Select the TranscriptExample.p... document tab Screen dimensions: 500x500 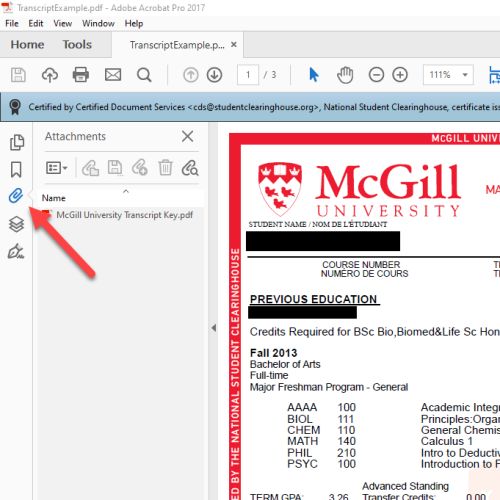[x=177, y=45]
